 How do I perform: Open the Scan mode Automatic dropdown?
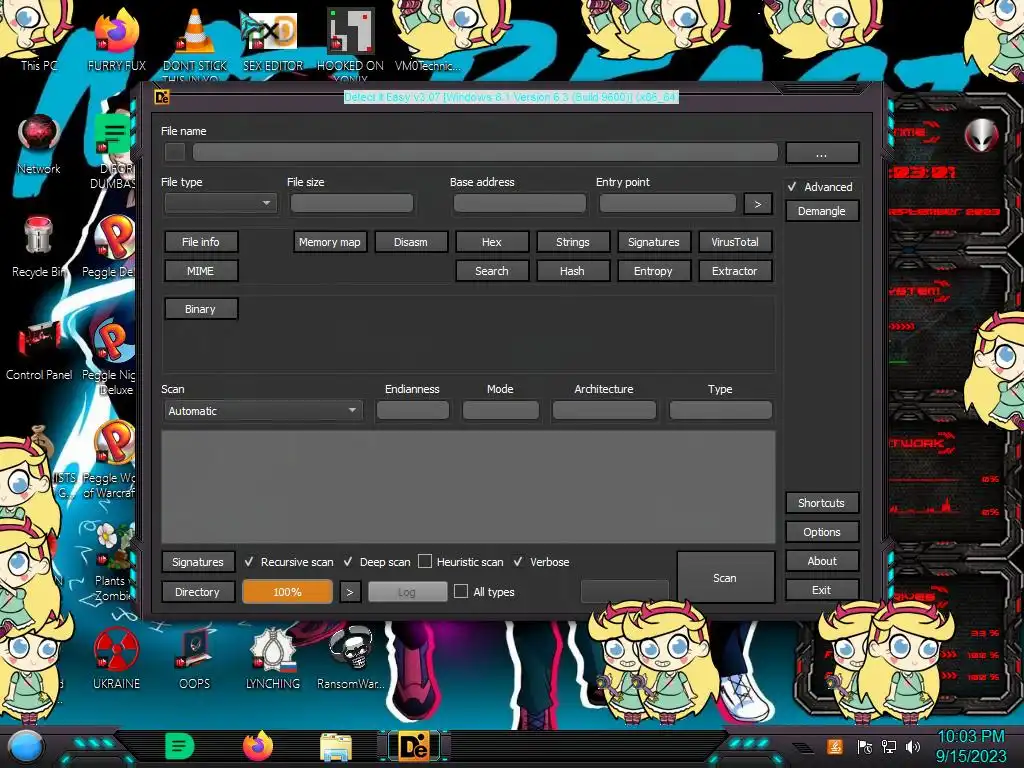[x=262, y=411]
